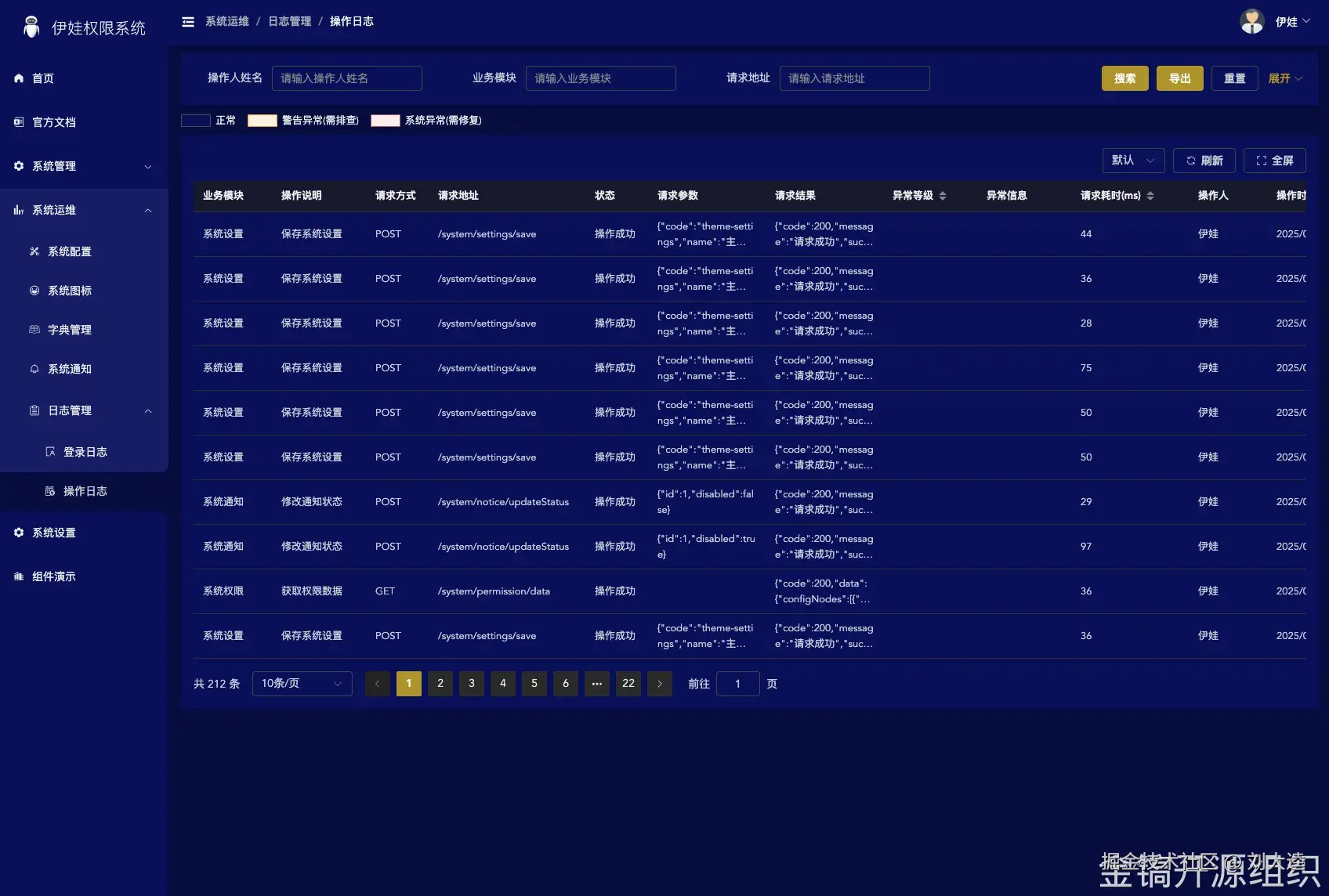Click the 系统图标 smiley icon
1329x896 pixels.
tap(34, 291)
